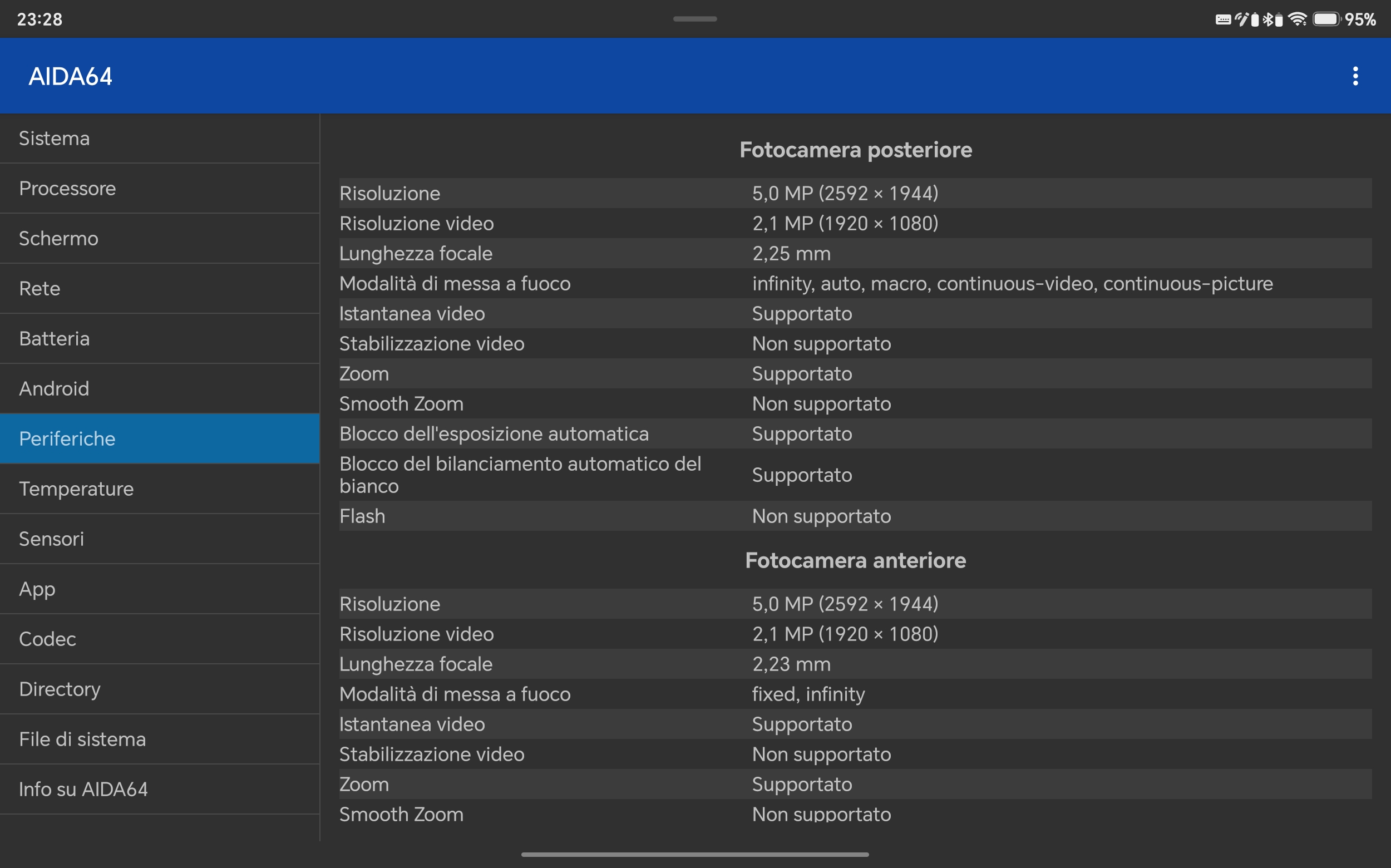Select the 2,23 mm focal length value
The height and width of the screenshot is (868, 1391).
[792, 664]
